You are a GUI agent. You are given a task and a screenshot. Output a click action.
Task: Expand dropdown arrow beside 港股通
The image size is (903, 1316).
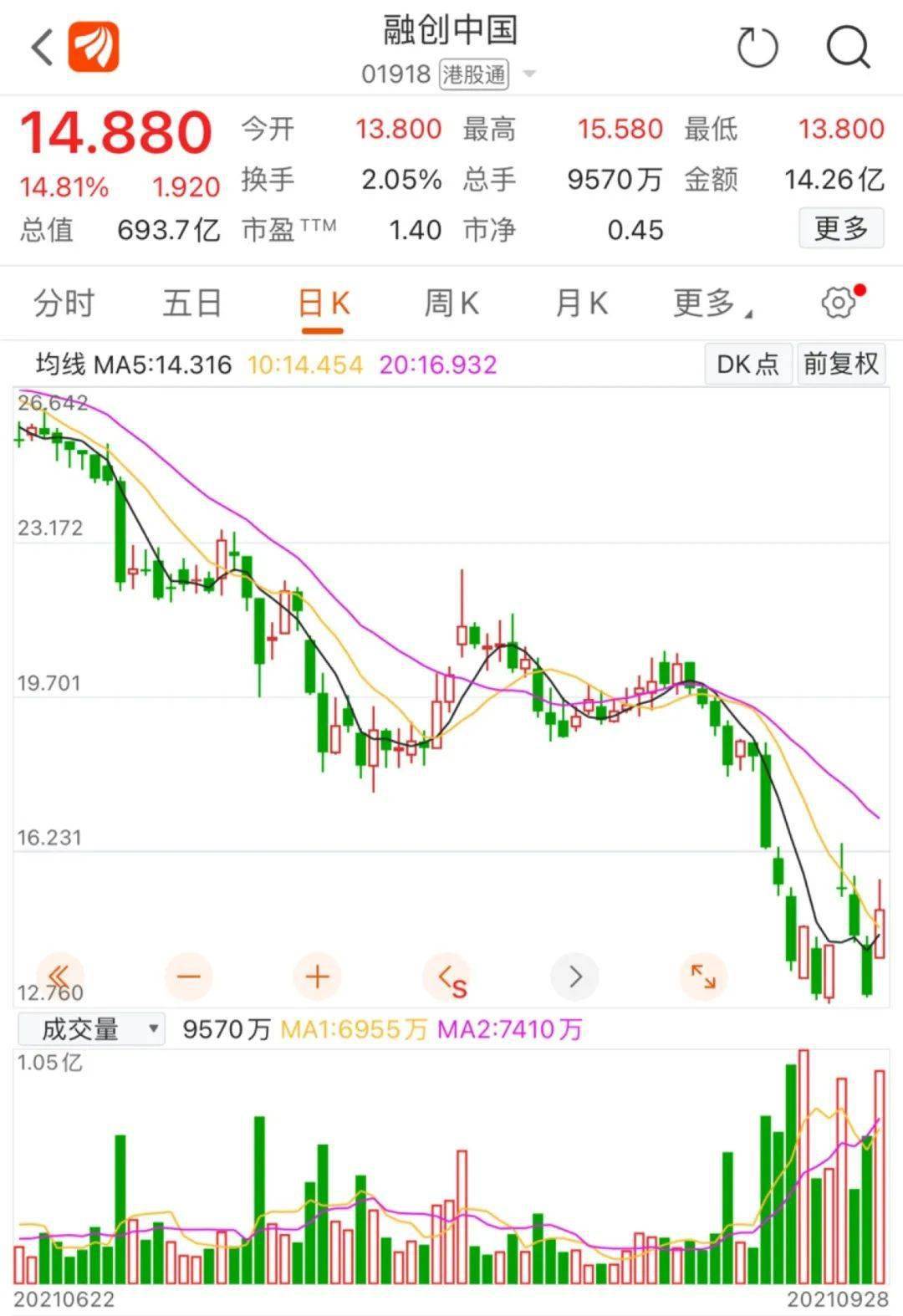pyautogui.click(x=528, y=74)
